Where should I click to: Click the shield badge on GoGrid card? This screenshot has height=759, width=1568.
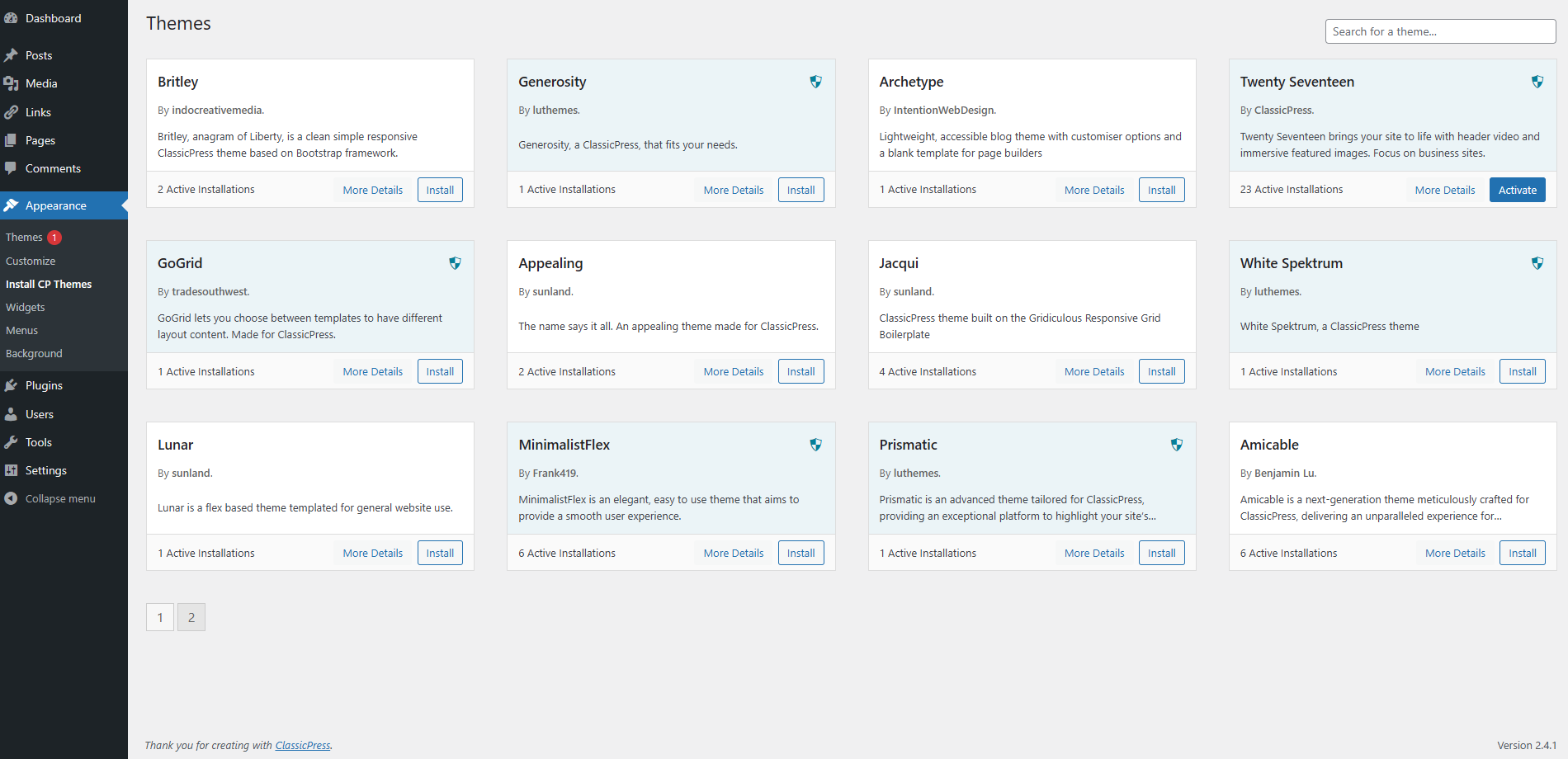(455, 263)
